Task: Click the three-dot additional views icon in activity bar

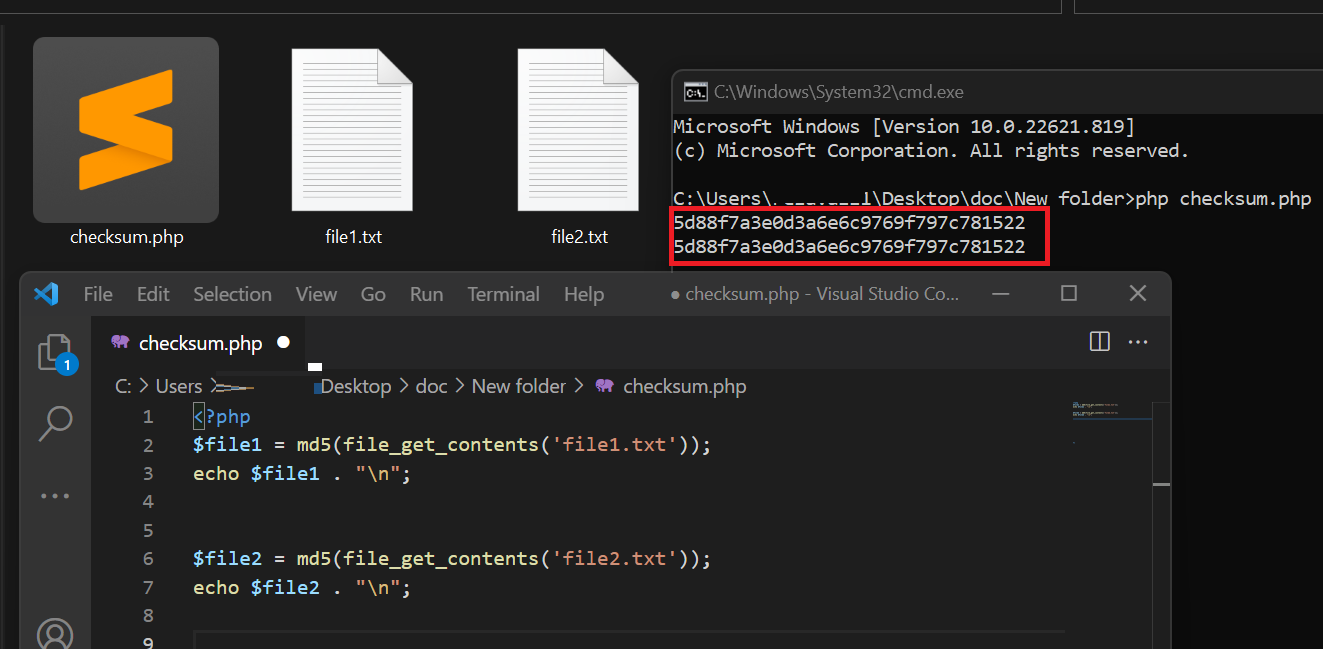Action: [x=55, y=496]
